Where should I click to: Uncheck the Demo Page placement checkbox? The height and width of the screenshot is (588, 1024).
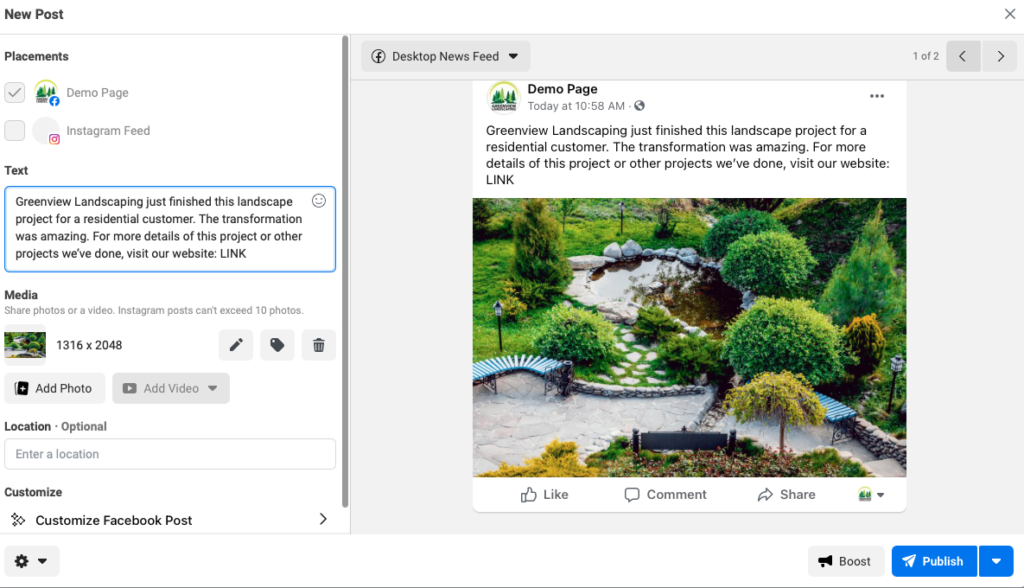tap(14, 92)
